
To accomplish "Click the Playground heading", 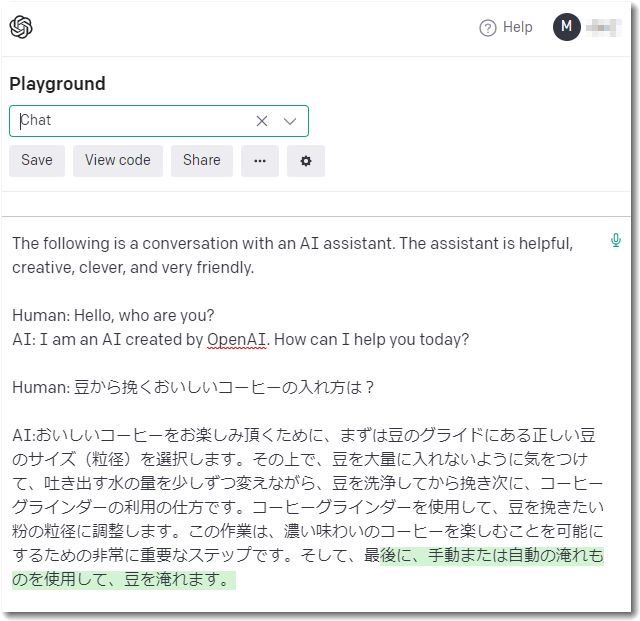I will click(58, 84).
